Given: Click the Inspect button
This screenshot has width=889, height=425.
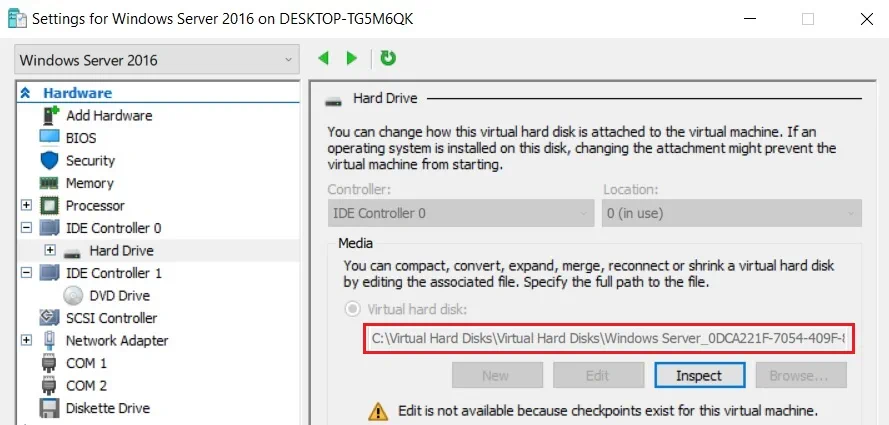Looking at the screenshot, I should (699, 375).
